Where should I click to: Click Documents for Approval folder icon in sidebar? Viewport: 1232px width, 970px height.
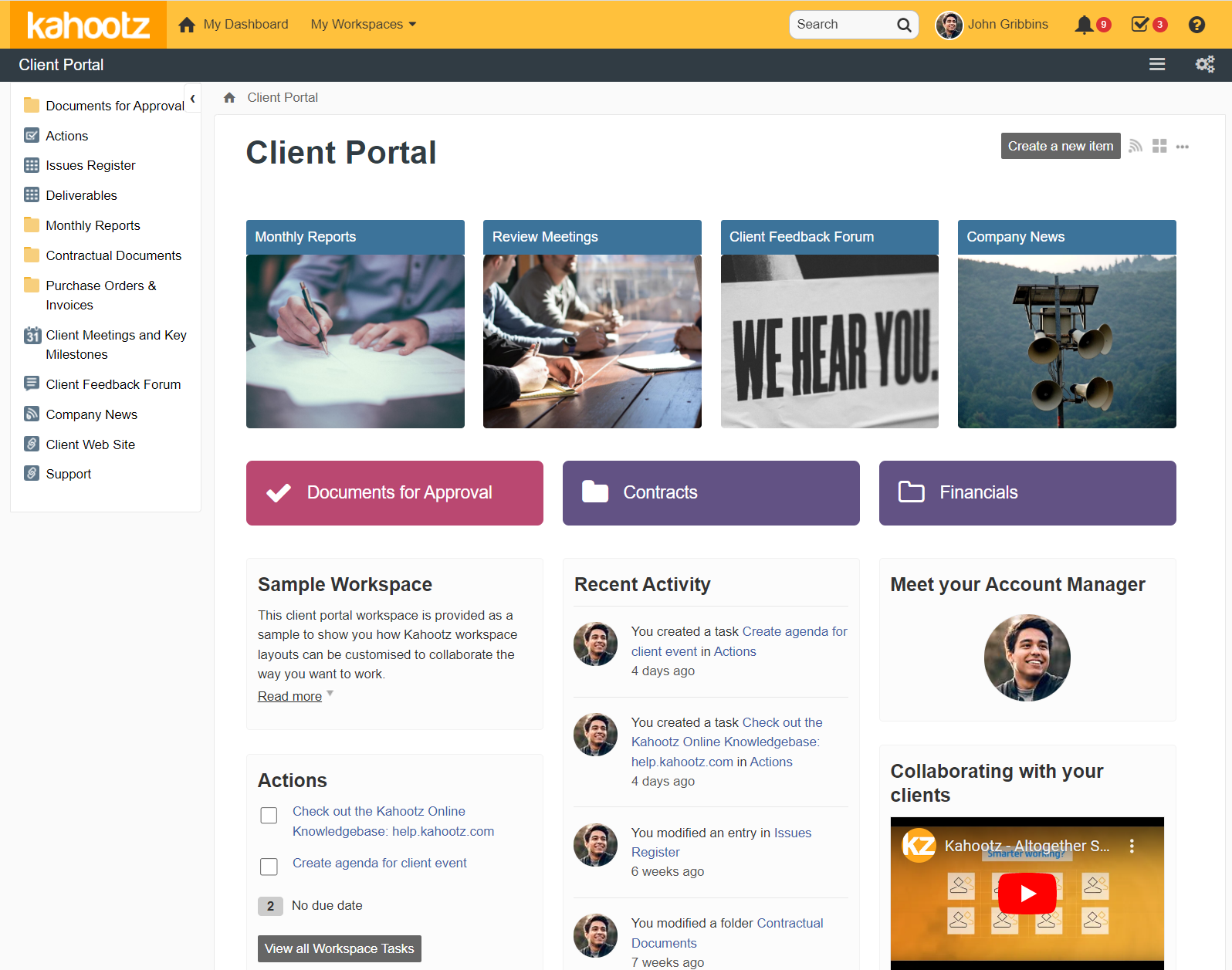[32, 105]
